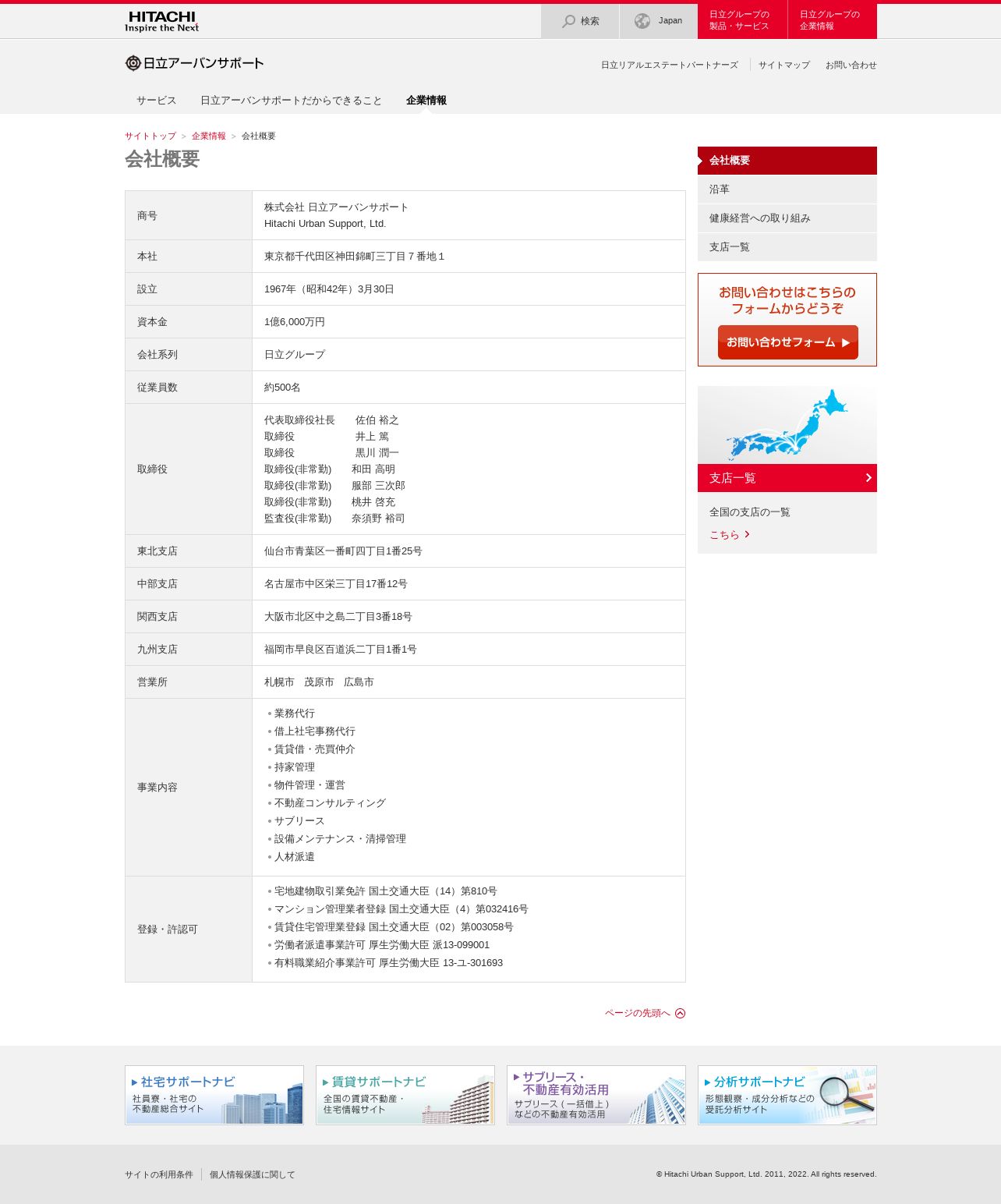The image size is (1001, 1204).
Task: Open 日立グループの企業情報 link
Action: click(833, 21)
